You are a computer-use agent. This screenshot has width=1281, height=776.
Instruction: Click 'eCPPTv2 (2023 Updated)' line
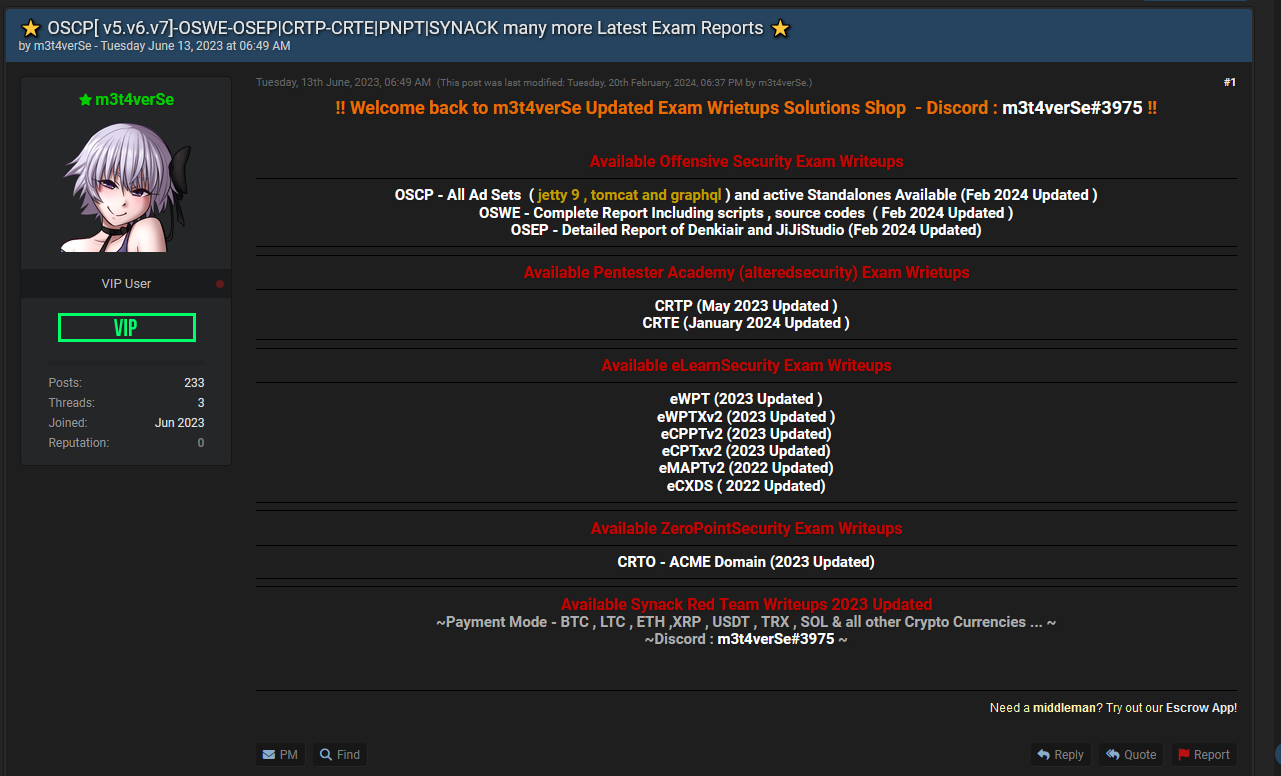click(x=746, y=433)
